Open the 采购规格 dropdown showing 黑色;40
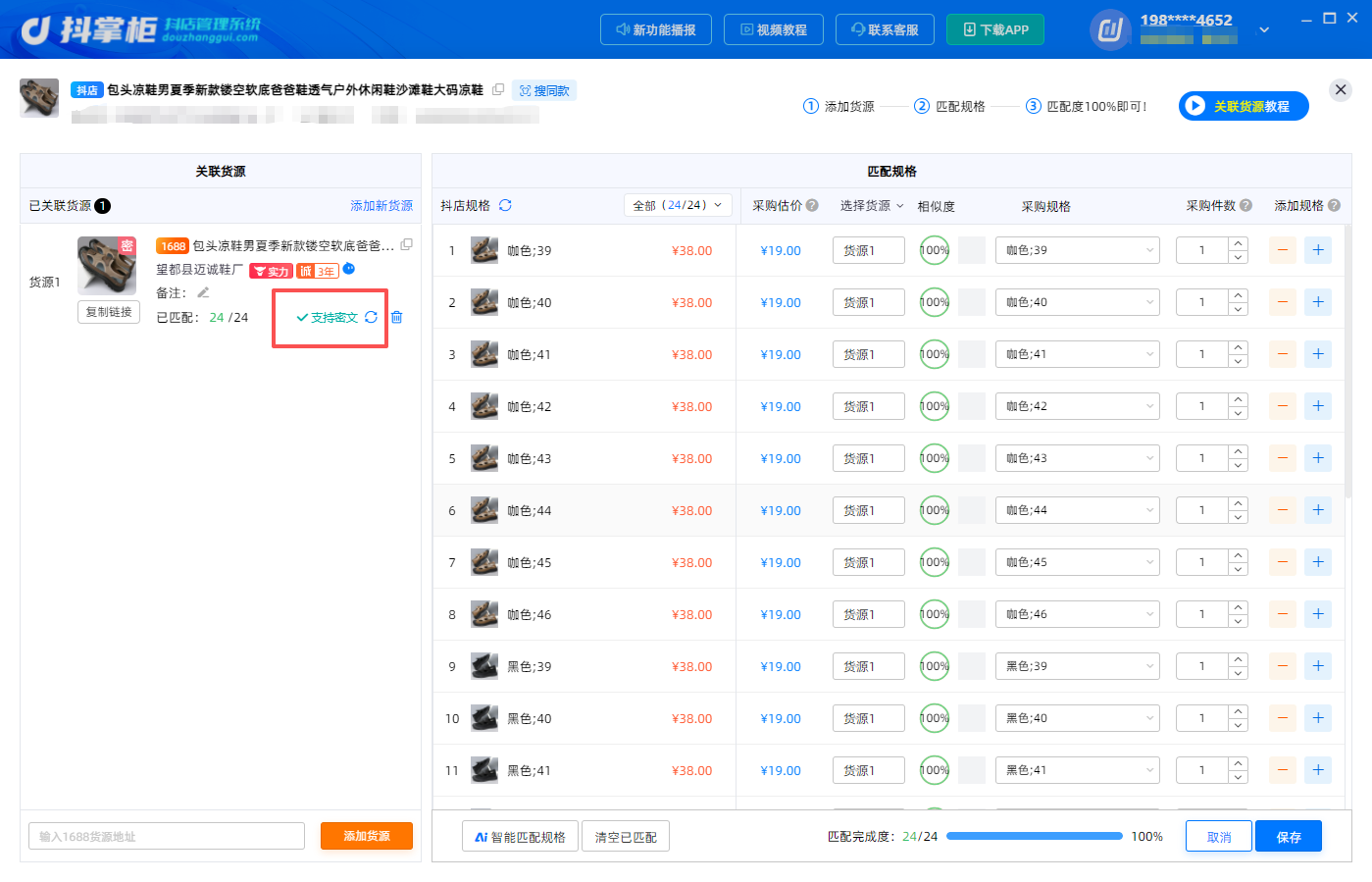The width and height of the screenshot is (1372, 882). [1078, 718]
